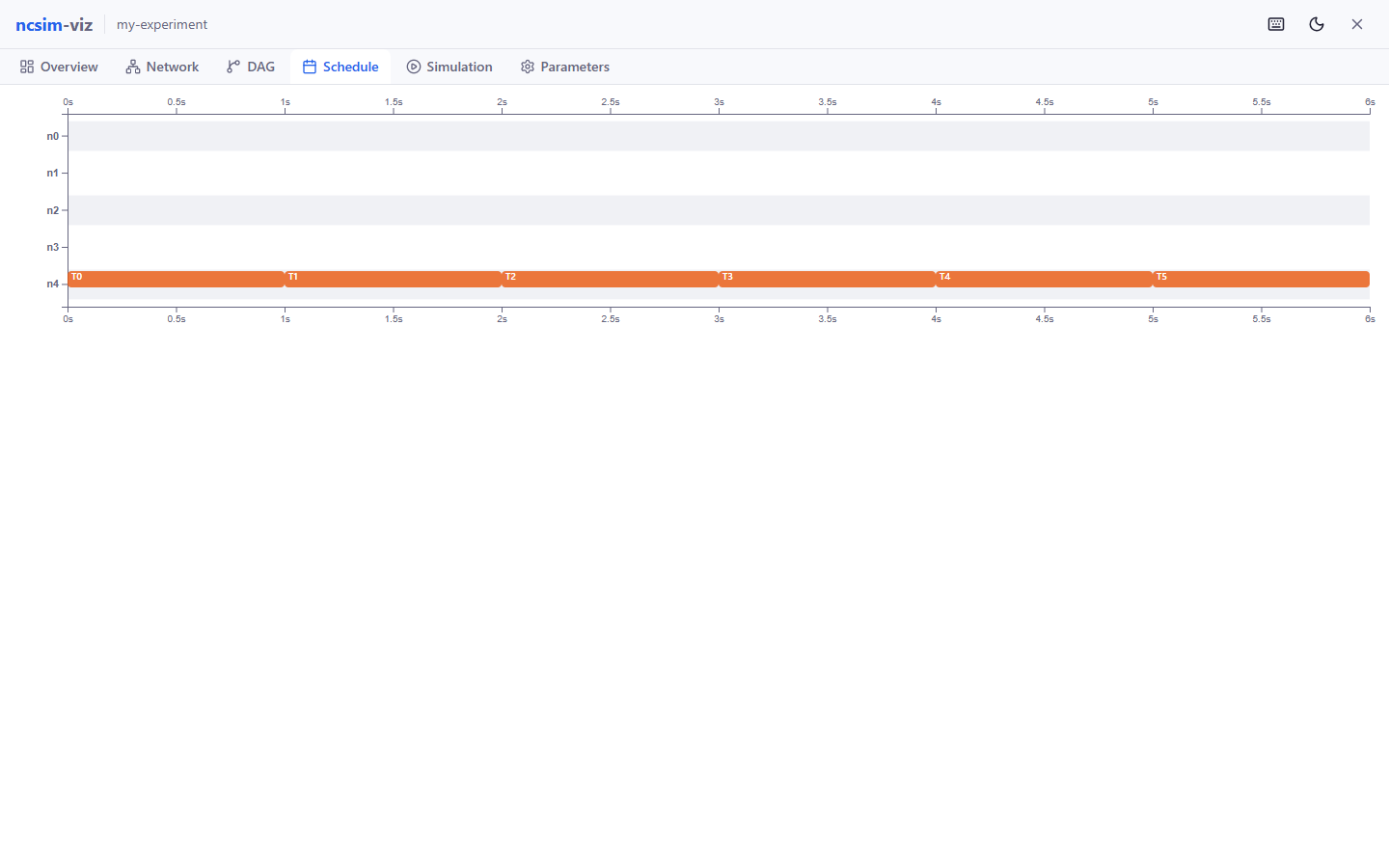This screenshot has height=868, width=1389.
Task: Select task bar T5 on n4
Action: (x=1261, y=279)
